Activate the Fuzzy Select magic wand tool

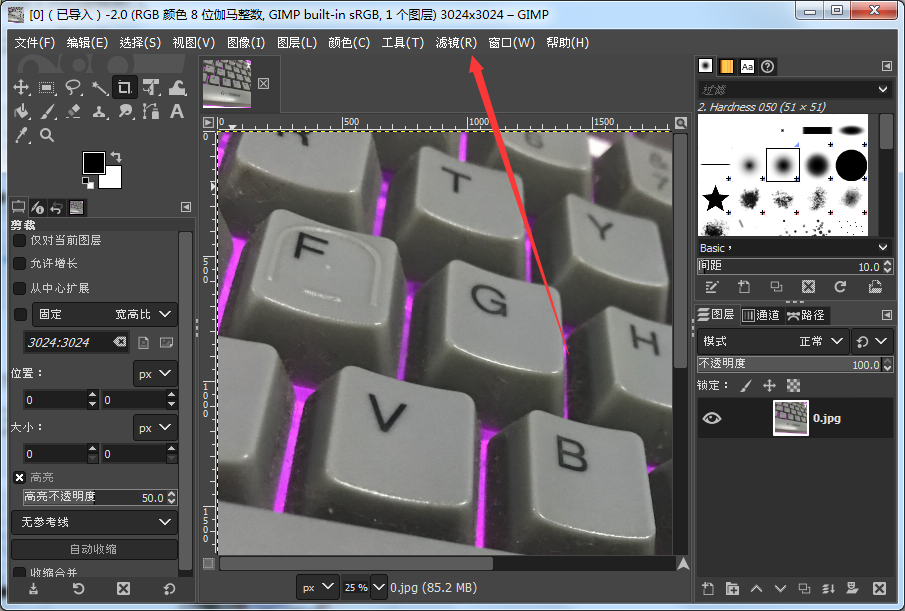pyautogui.click(x=99, y=87)
